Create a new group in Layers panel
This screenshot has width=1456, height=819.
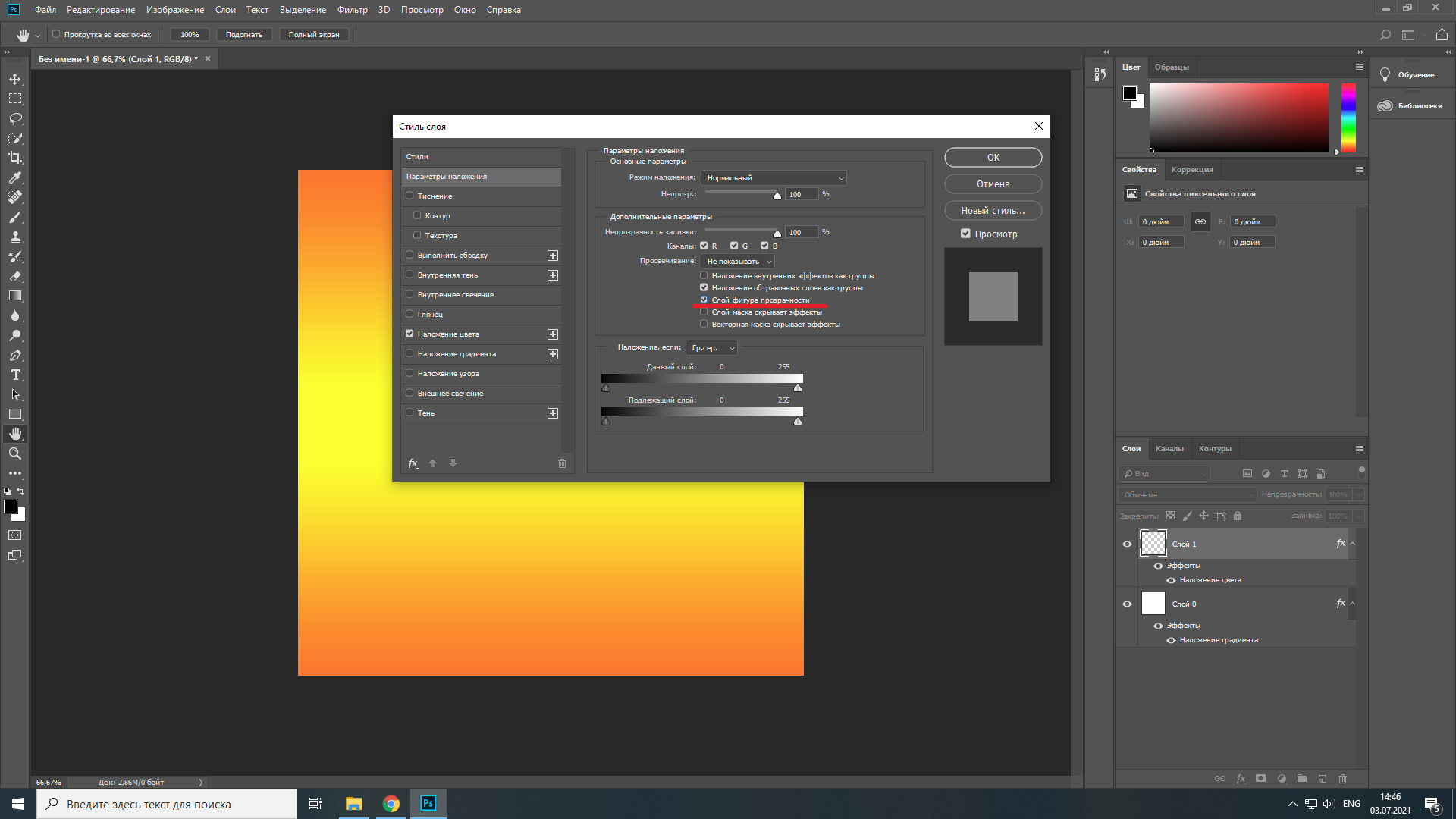coord(1302,778)
